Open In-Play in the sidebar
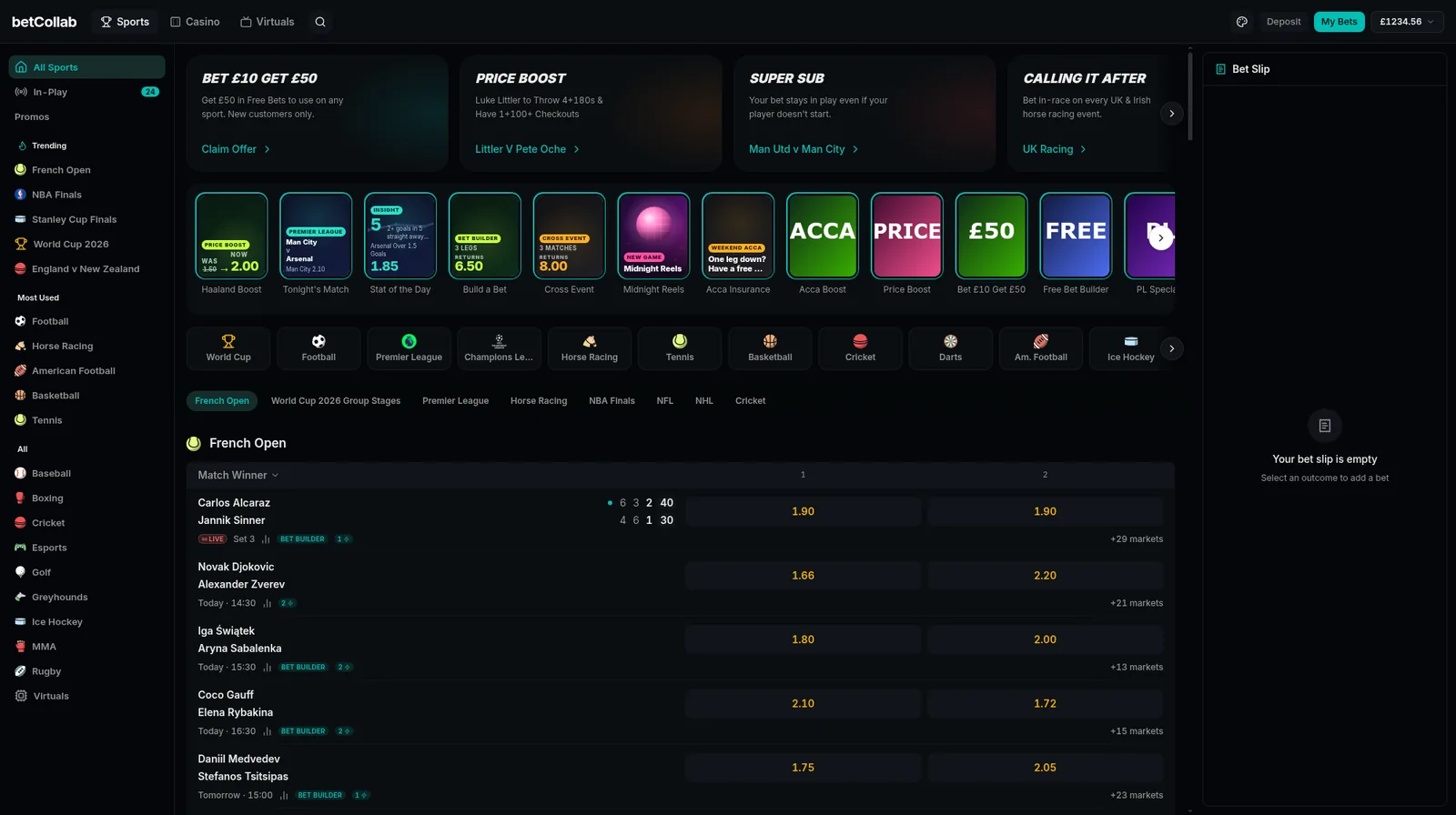Image resolution: width=1456 pixels, height=815 pixels. (x=86, y=92)
